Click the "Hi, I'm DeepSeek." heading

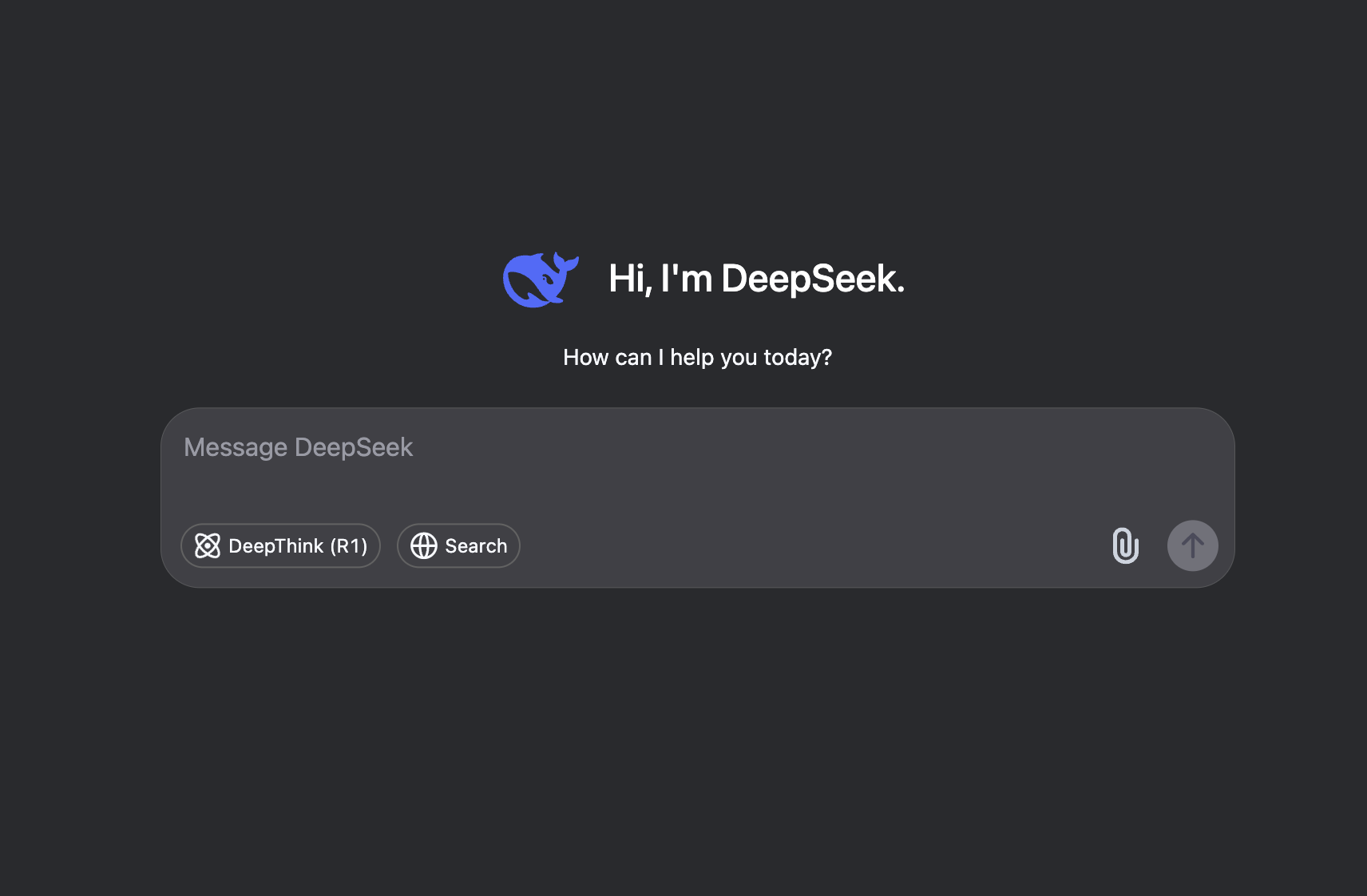coord(756,279)
